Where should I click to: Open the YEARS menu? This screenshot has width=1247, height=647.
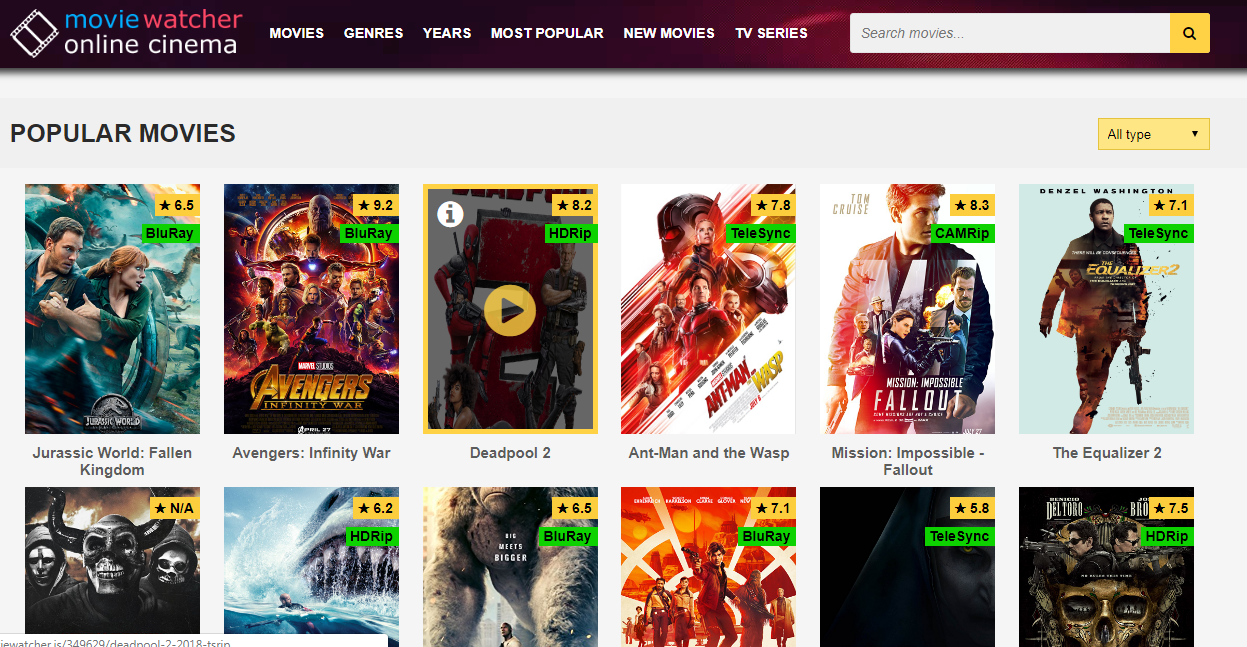pos(447,33)
